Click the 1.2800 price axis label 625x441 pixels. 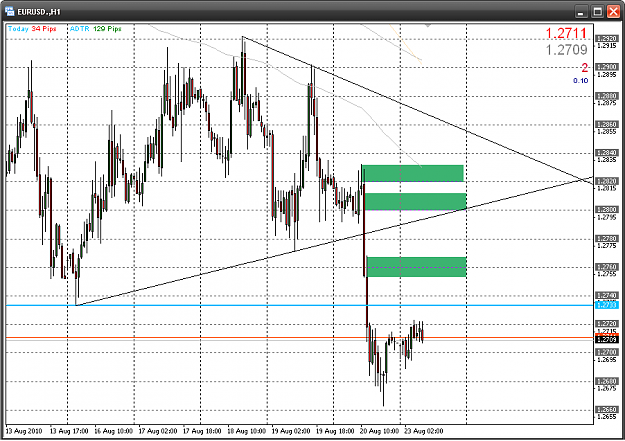click(x=607, y=210)
